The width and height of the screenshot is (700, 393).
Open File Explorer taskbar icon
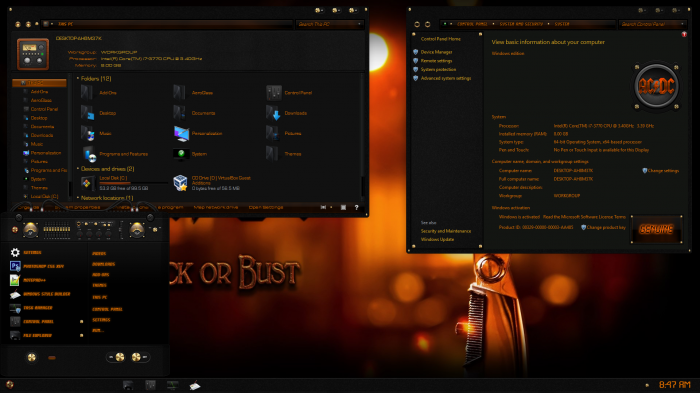coord(128,385)
